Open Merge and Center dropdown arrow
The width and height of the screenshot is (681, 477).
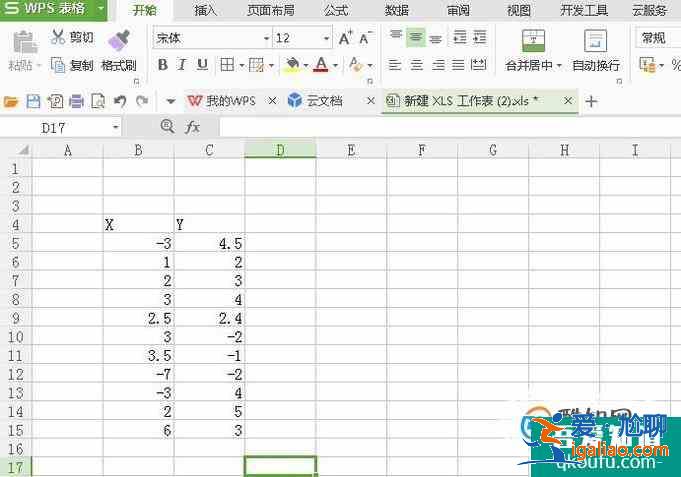pos(559,66)
